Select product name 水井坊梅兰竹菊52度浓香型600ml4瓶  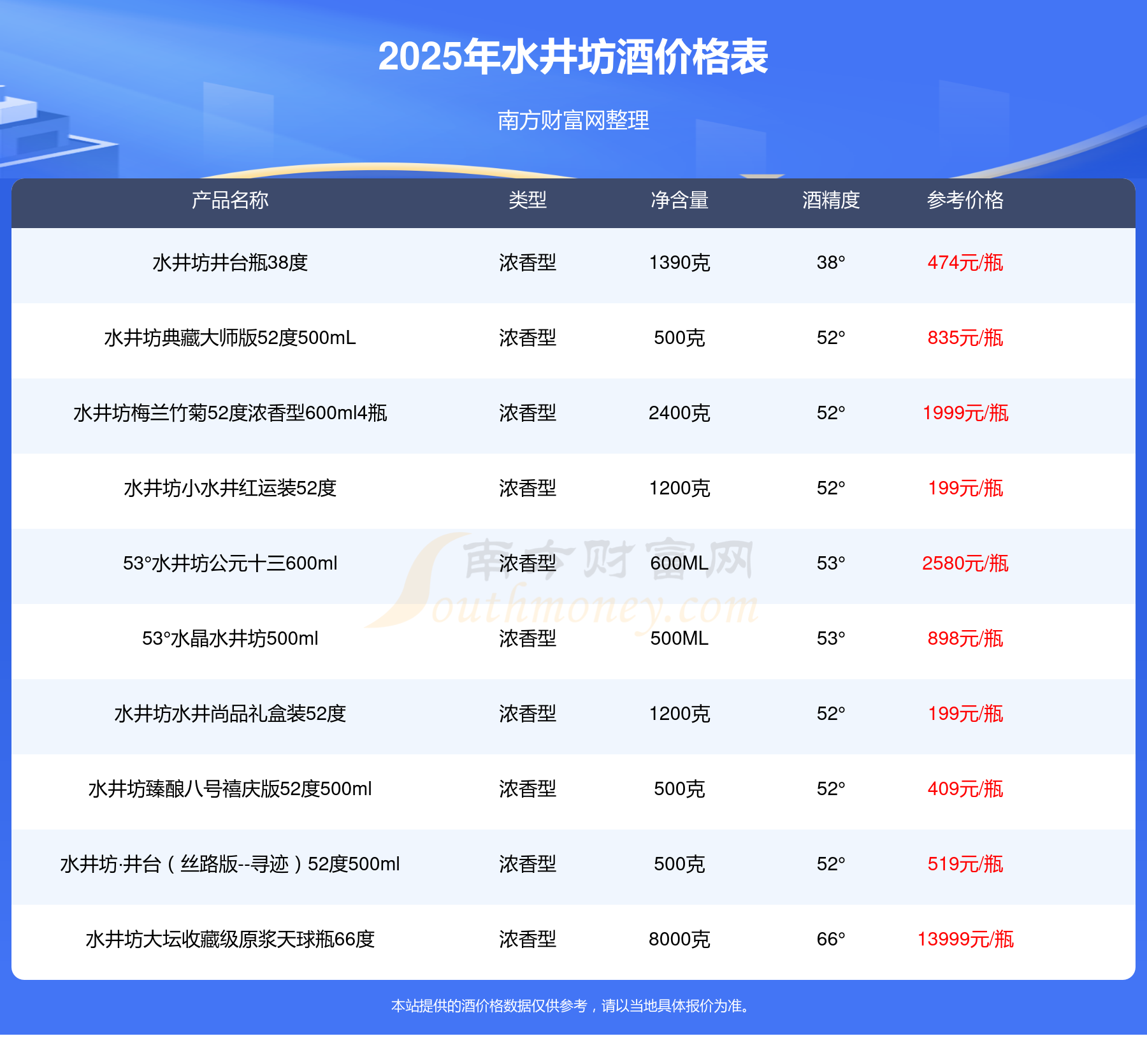(x=230, y=413)
